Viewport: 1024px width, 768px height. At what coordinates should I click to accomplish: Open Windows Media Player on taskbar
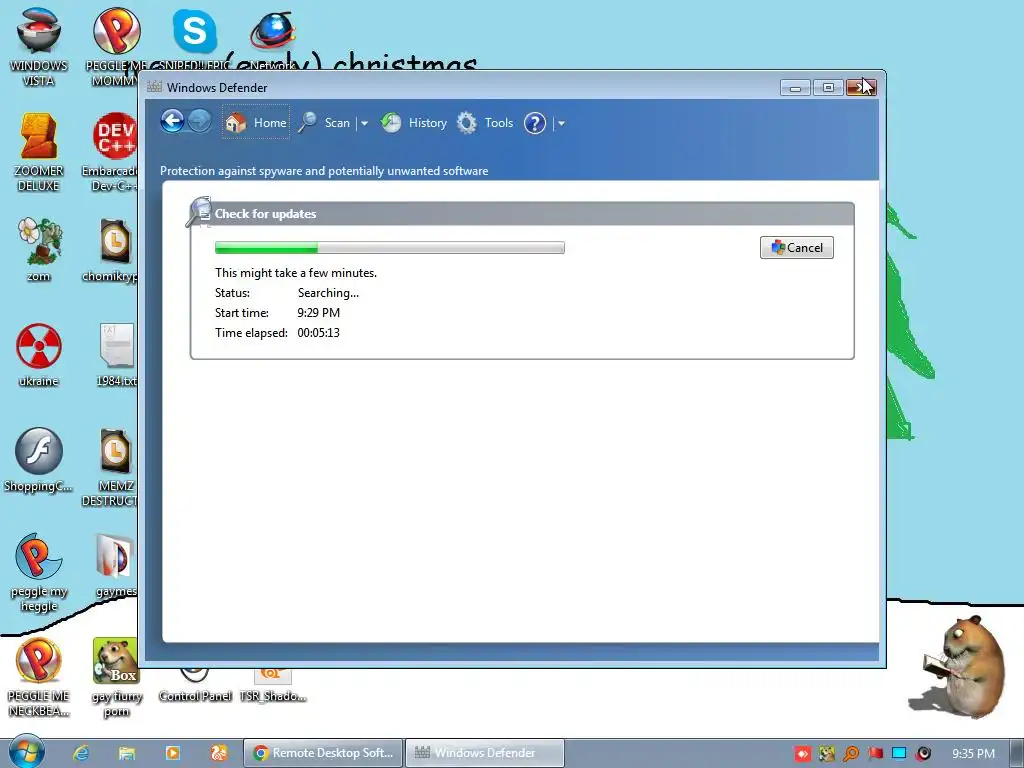click(173, 753)
